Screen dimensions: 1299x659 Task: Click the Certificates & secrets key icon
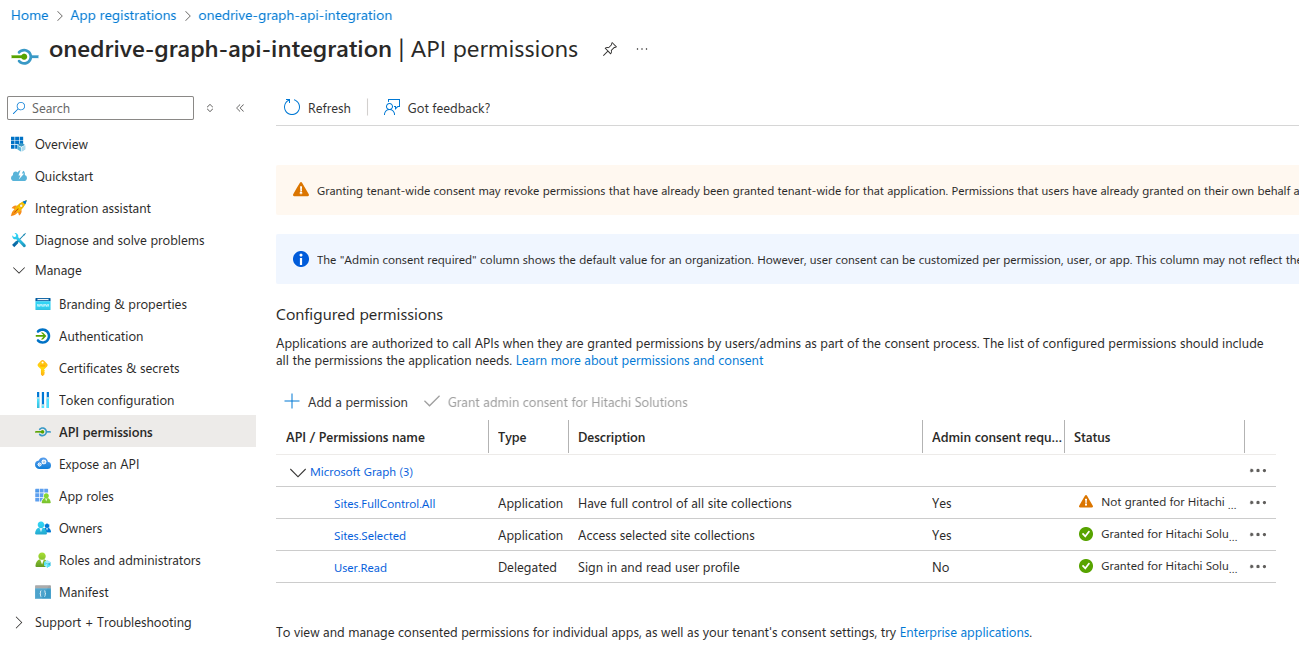(42, 368)
